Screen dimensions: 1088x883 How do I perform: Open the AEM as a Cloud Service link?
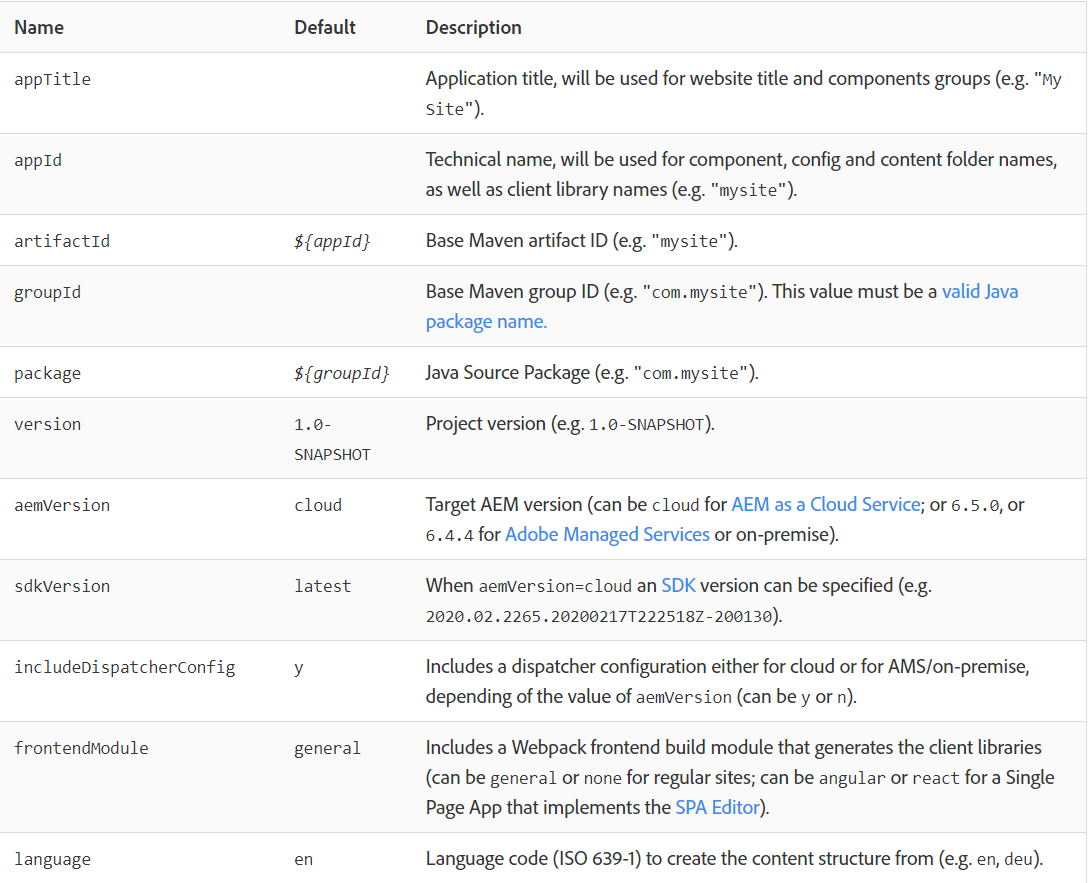[825, 505]
